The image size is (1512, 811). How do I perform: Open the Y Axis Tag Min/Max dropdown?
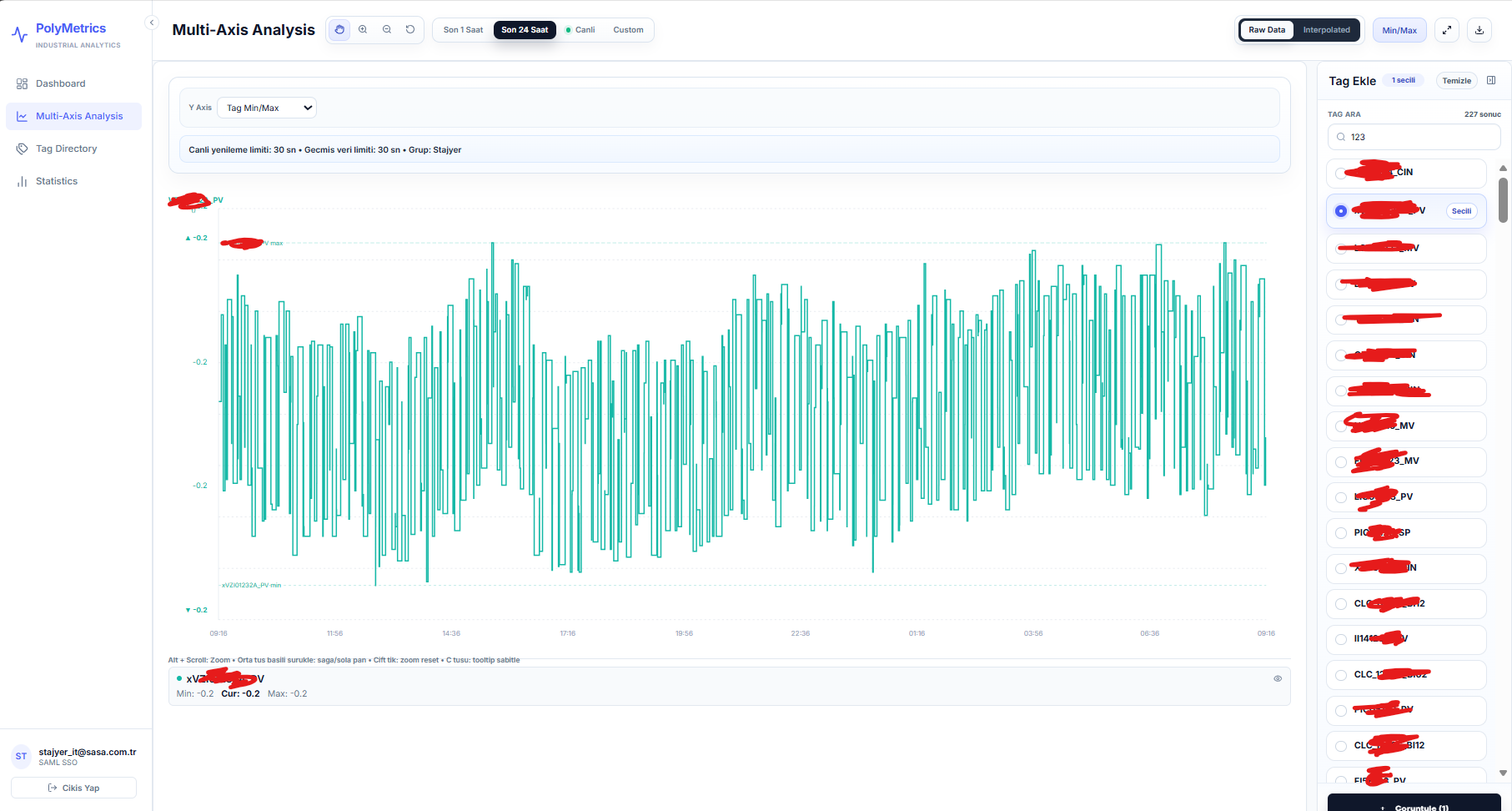267,108
